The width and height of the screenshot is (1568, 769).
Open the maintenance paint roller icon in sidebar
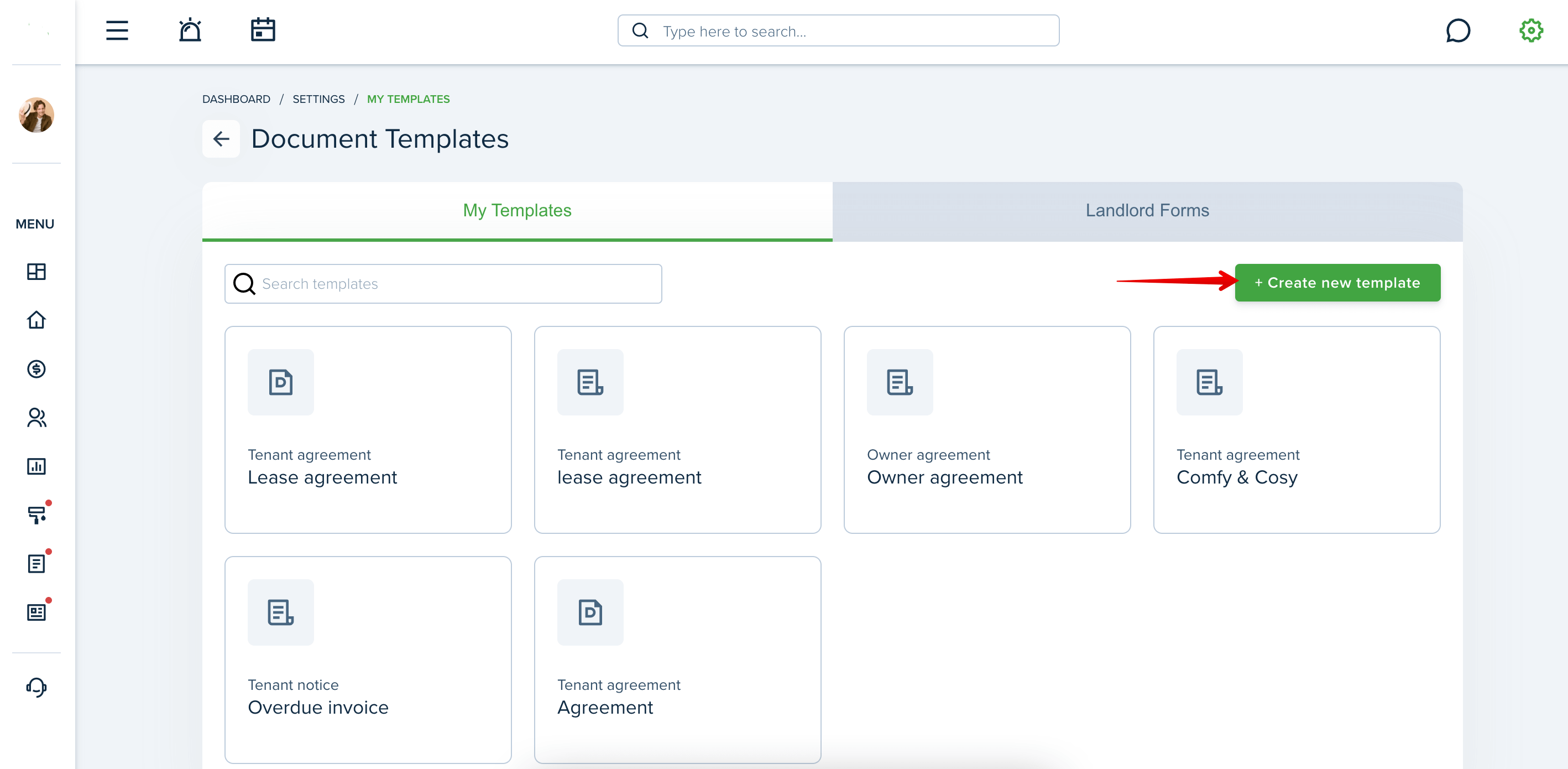(x=36, y=515)
